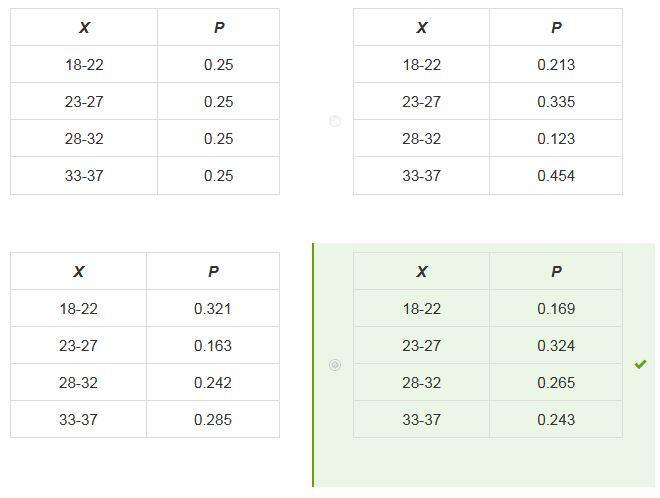This screenshot has width=660, height=498.
Task: Click the 0.25 value in the 18-22 row
Action: [218, 65]
